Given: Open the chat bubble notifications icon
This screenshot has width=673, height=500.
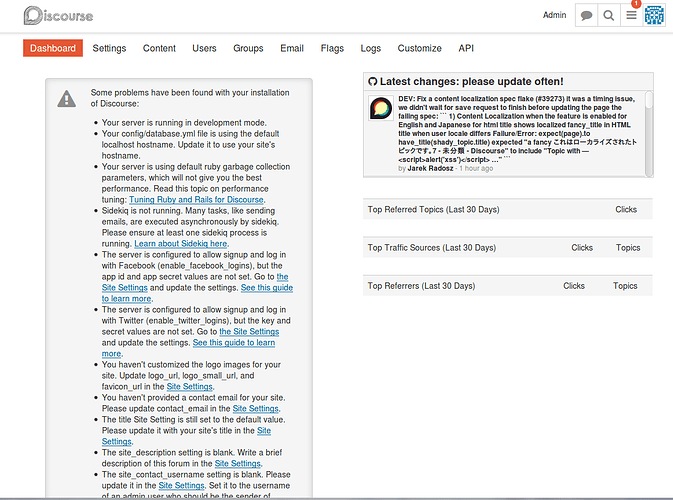Looking at the screenshot, I should pos(586,15).
